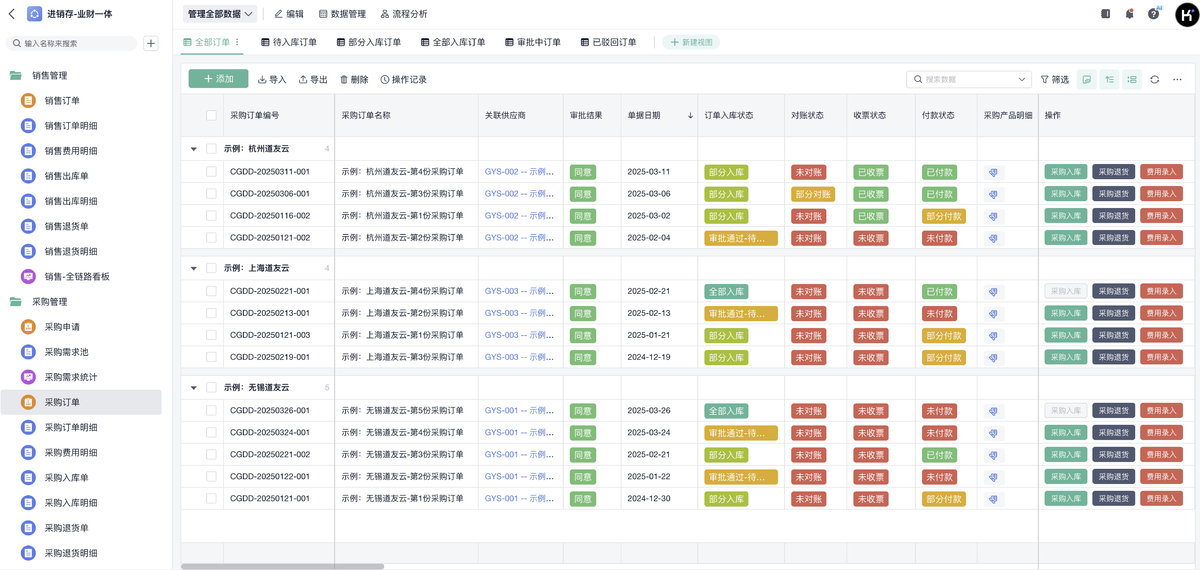Screen dimensions: 1200x570
Task: Collapse the 示例：无锡道友云 group
Action: (194, 388)
